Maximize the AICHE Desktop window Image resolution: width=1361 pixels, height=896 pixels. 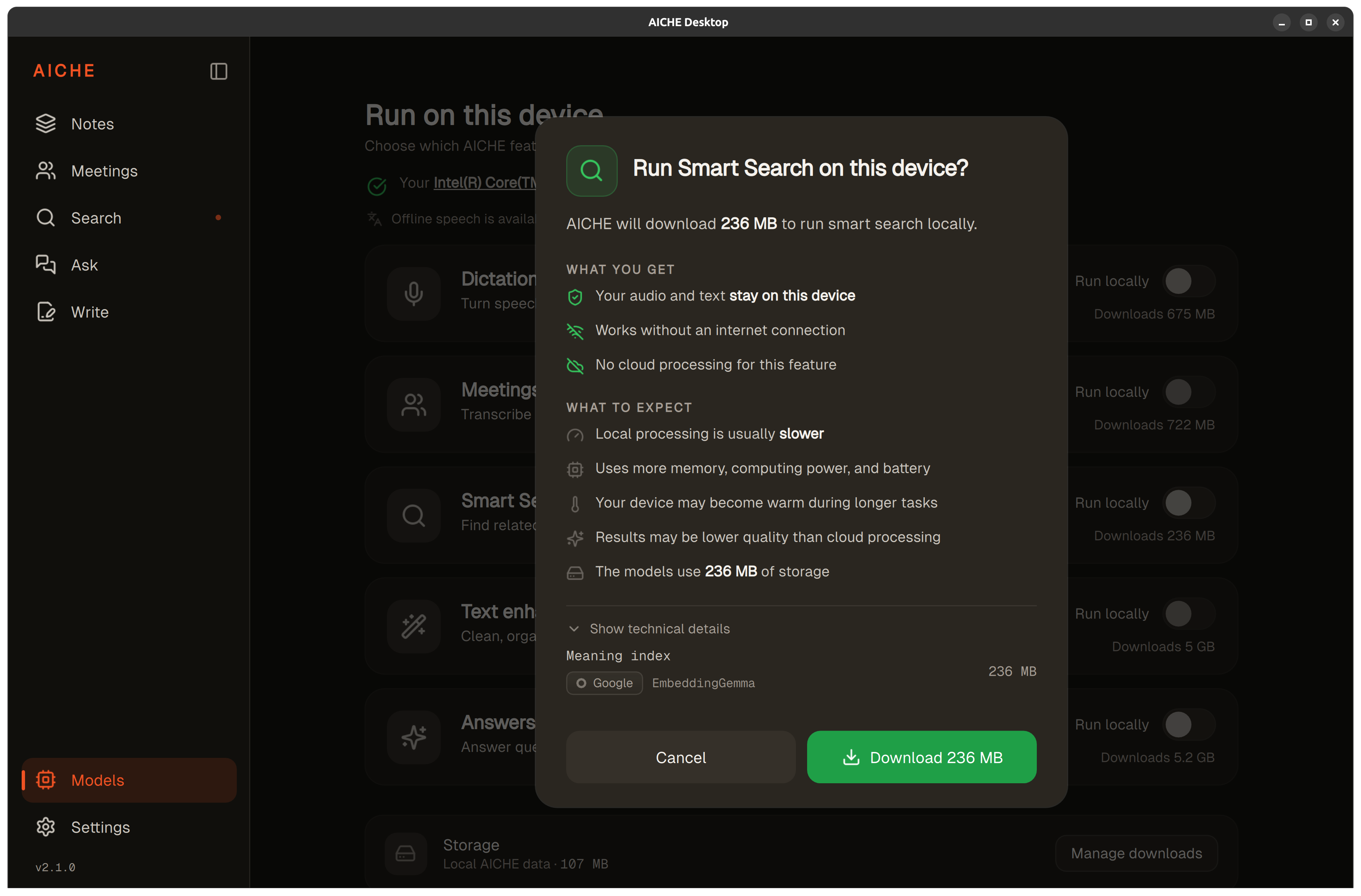pos(1308,22)
